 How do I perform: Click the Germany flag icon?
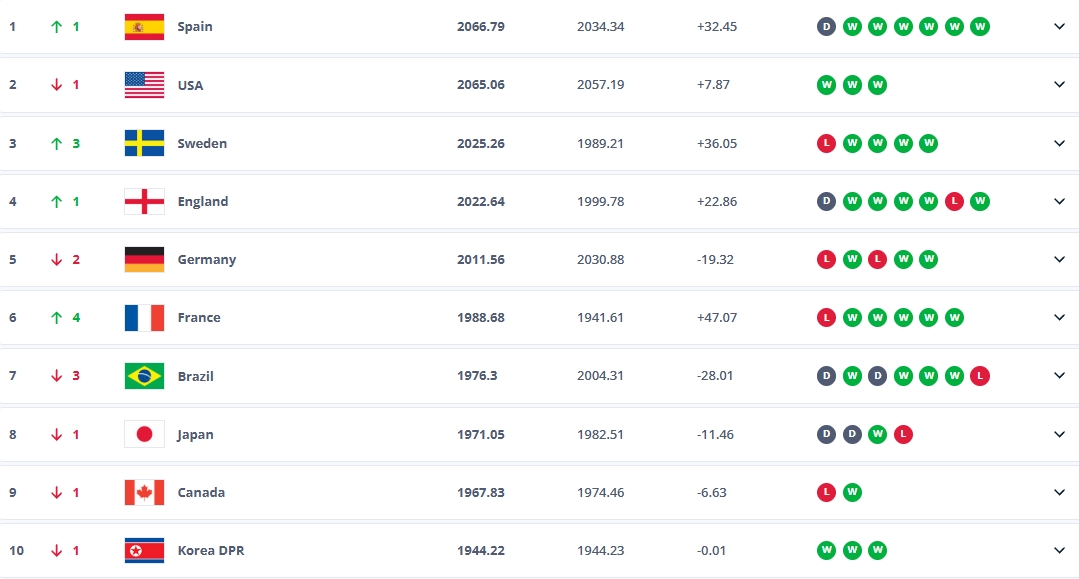click(144, 259)
